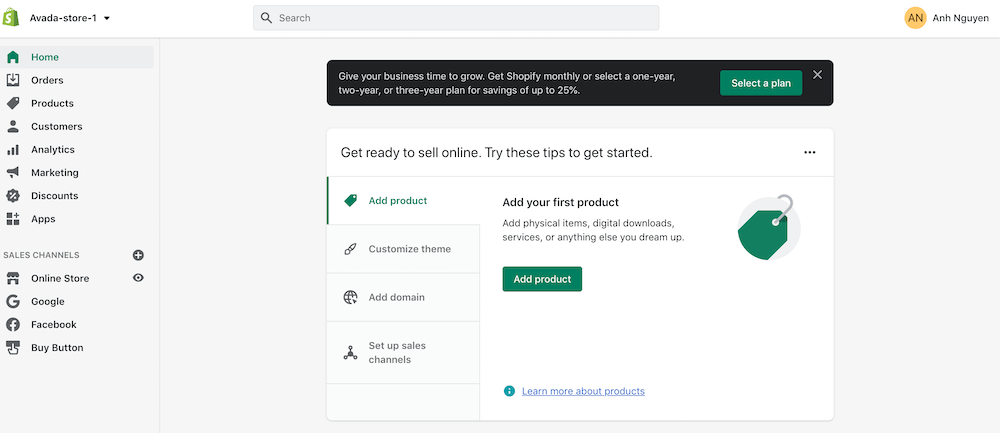1000x433 pixels.
Task: Open Customers via the person icon
Action: click(x=13, y=126)
